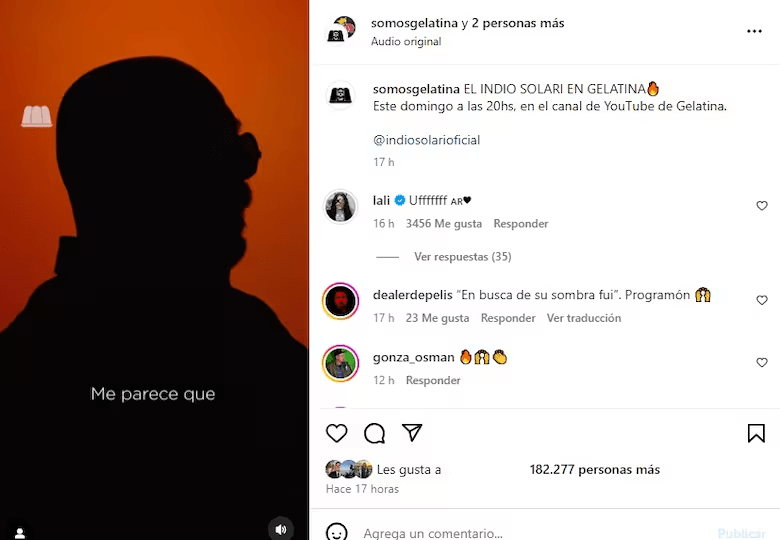Open @indiosolarioficial profile link

point(426,140)
